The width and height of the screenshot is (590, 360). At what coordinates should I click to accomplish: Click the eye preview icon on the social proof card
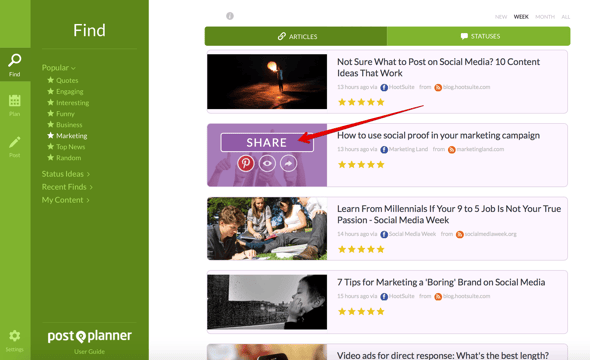267,164
